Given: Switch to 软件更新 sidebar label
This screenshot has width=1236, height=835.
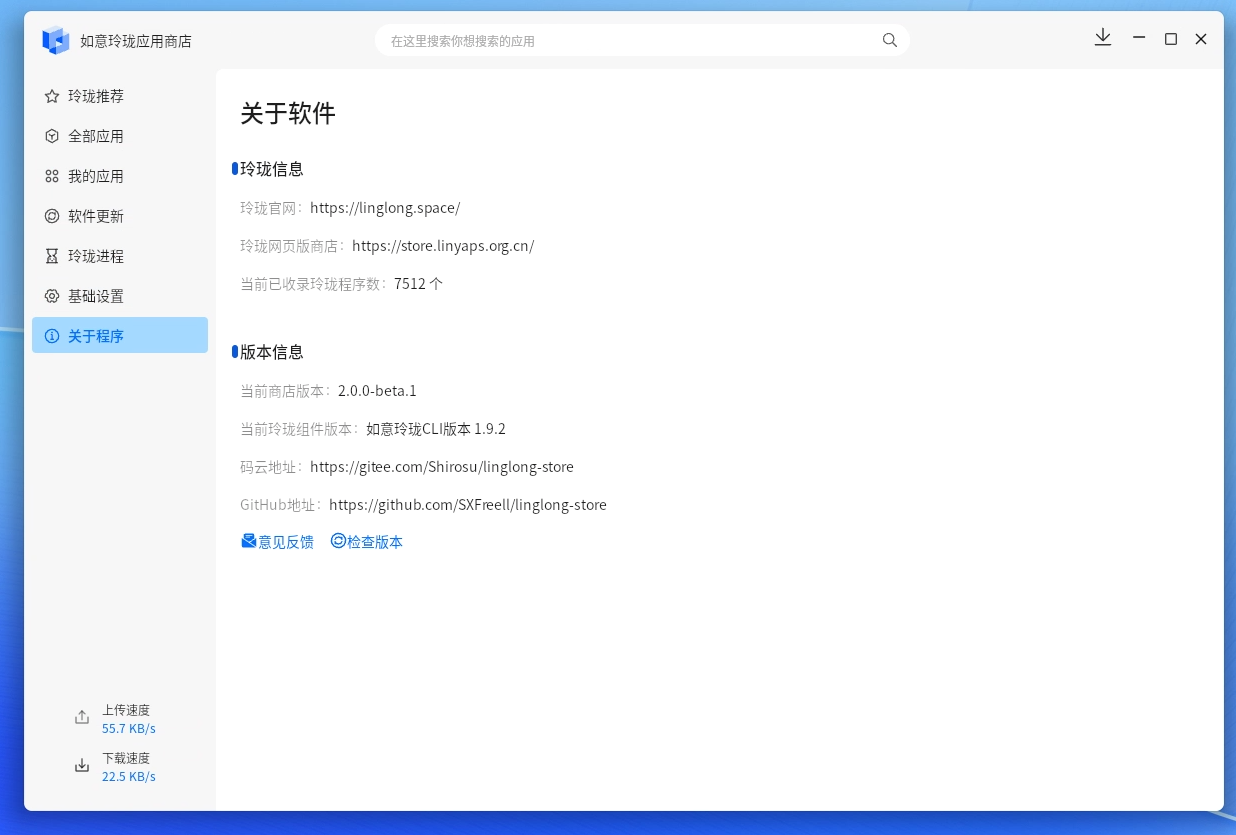Looking at the screenshot, I should point(96,216).
